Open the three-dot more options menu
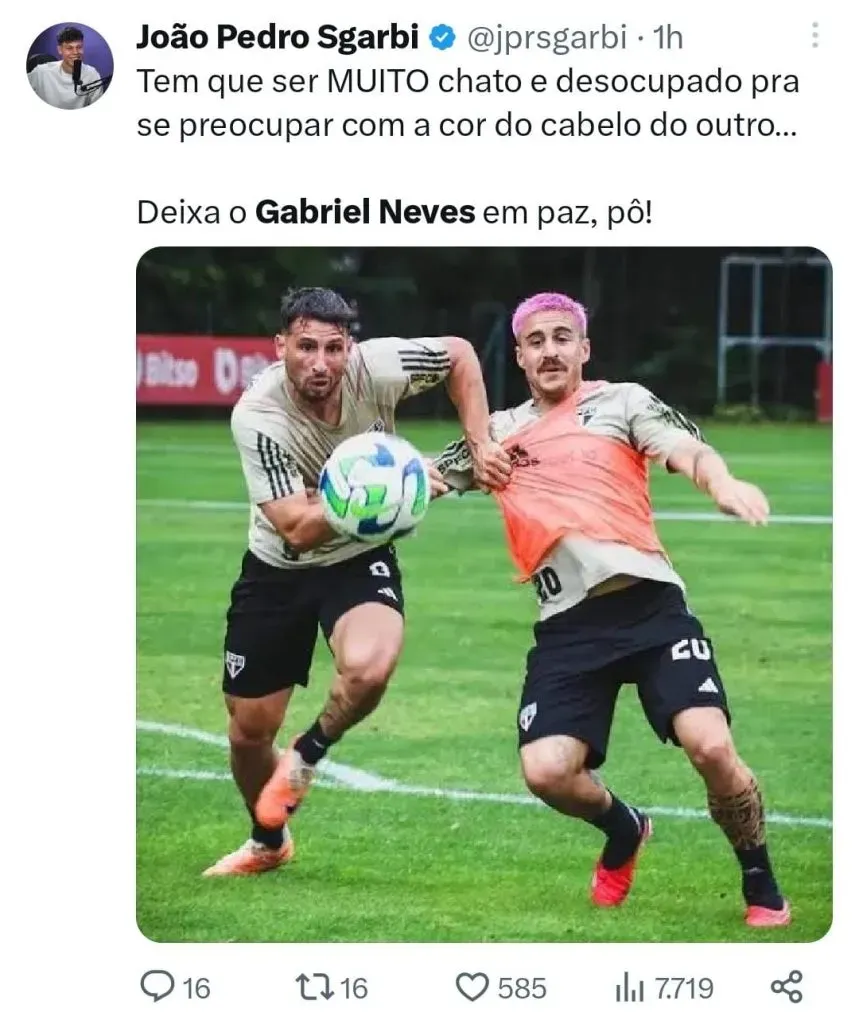Screen dimensions: 859x1024 click(815, 35)
